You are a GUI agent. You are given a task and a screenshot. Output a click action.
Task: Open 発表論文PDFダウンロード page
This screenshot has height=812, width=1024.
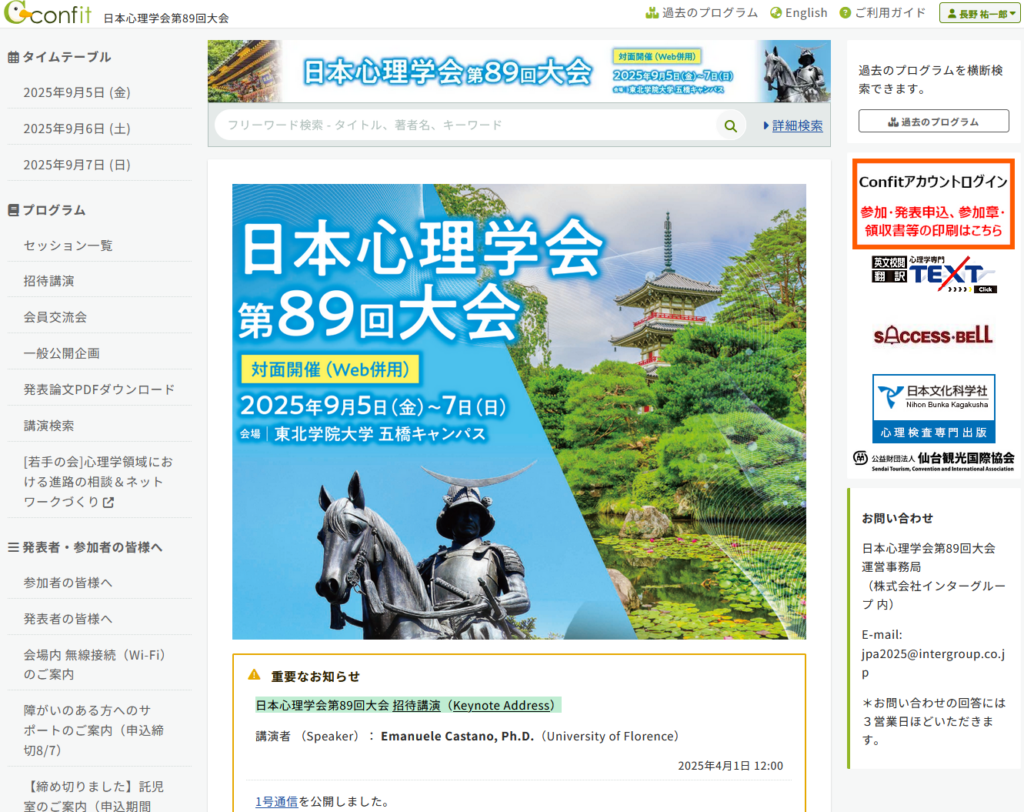pyautogui.click(x=99, y=390)
